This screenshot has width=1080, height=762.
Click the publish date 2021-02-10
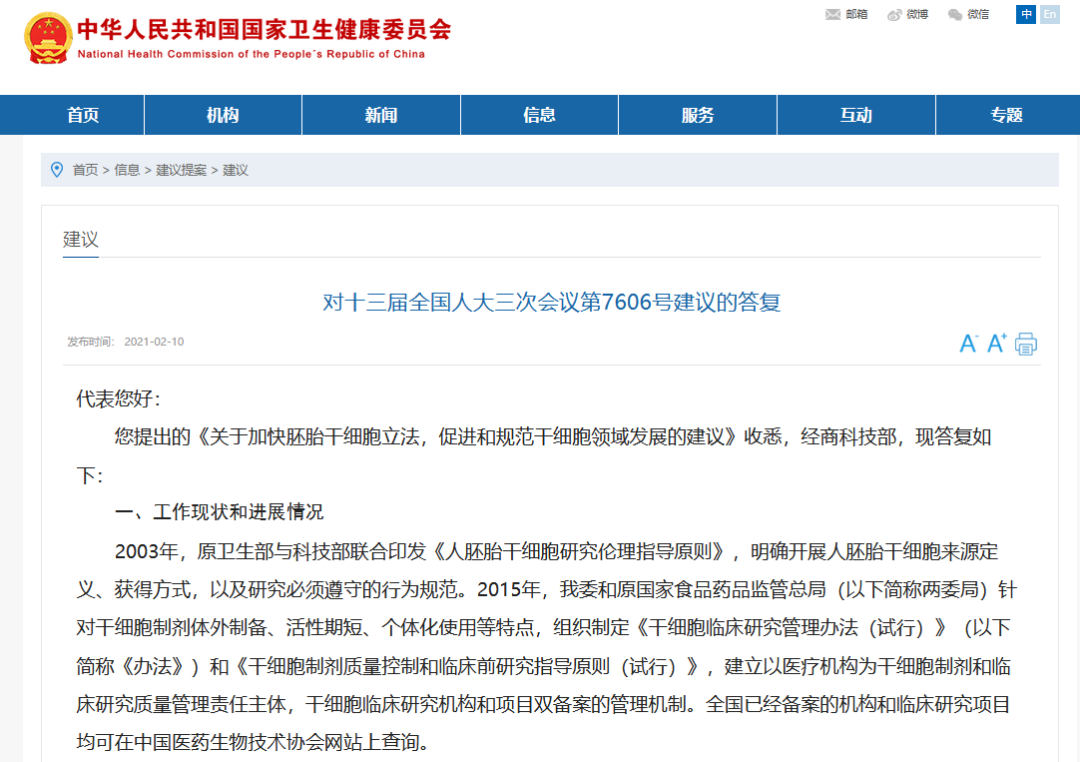(154, 342)
